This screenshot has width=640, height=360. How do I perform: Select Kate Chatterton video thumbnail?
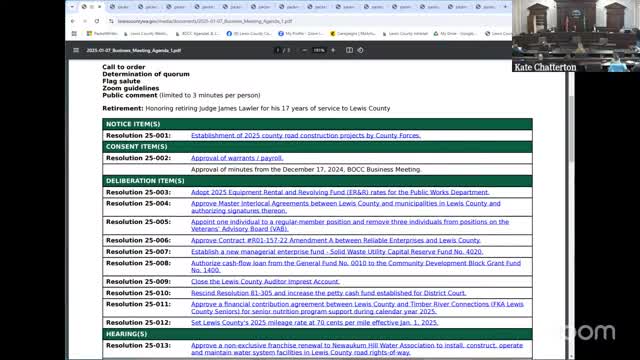[576, 36]
